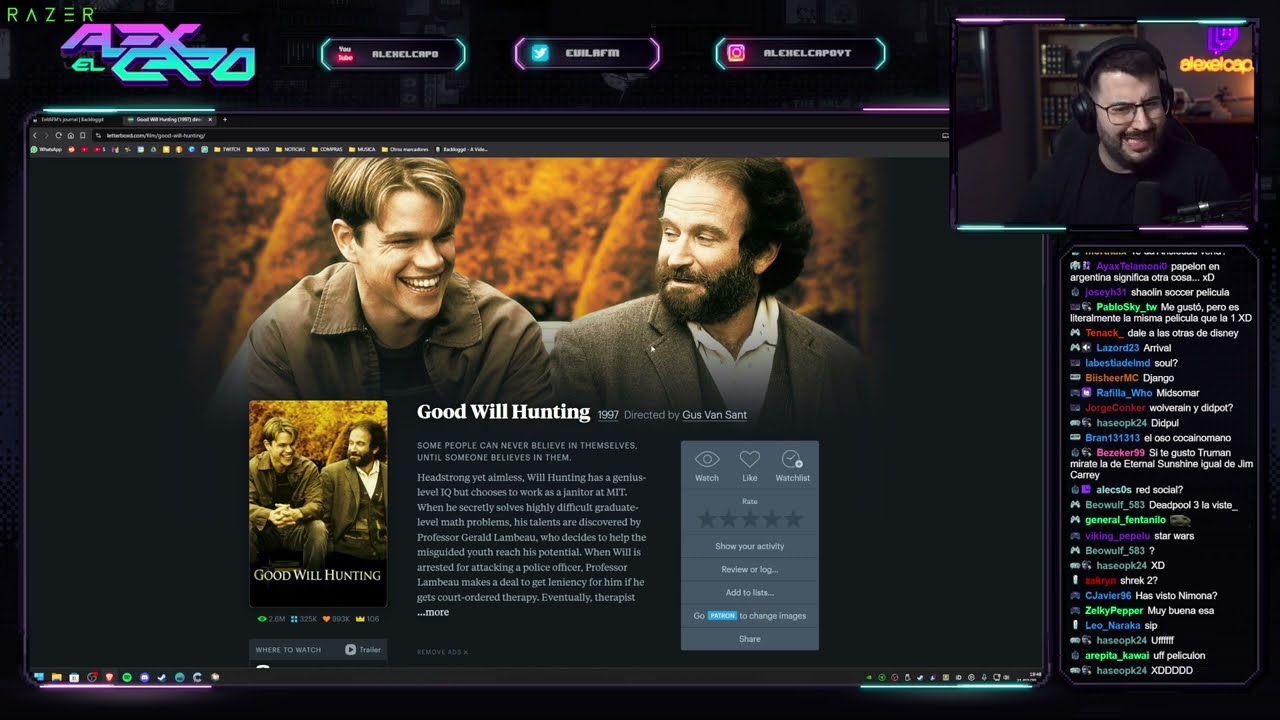Click the Share option
The image size is (1280, 720).
pyautogui.click(x=750, y=639)
